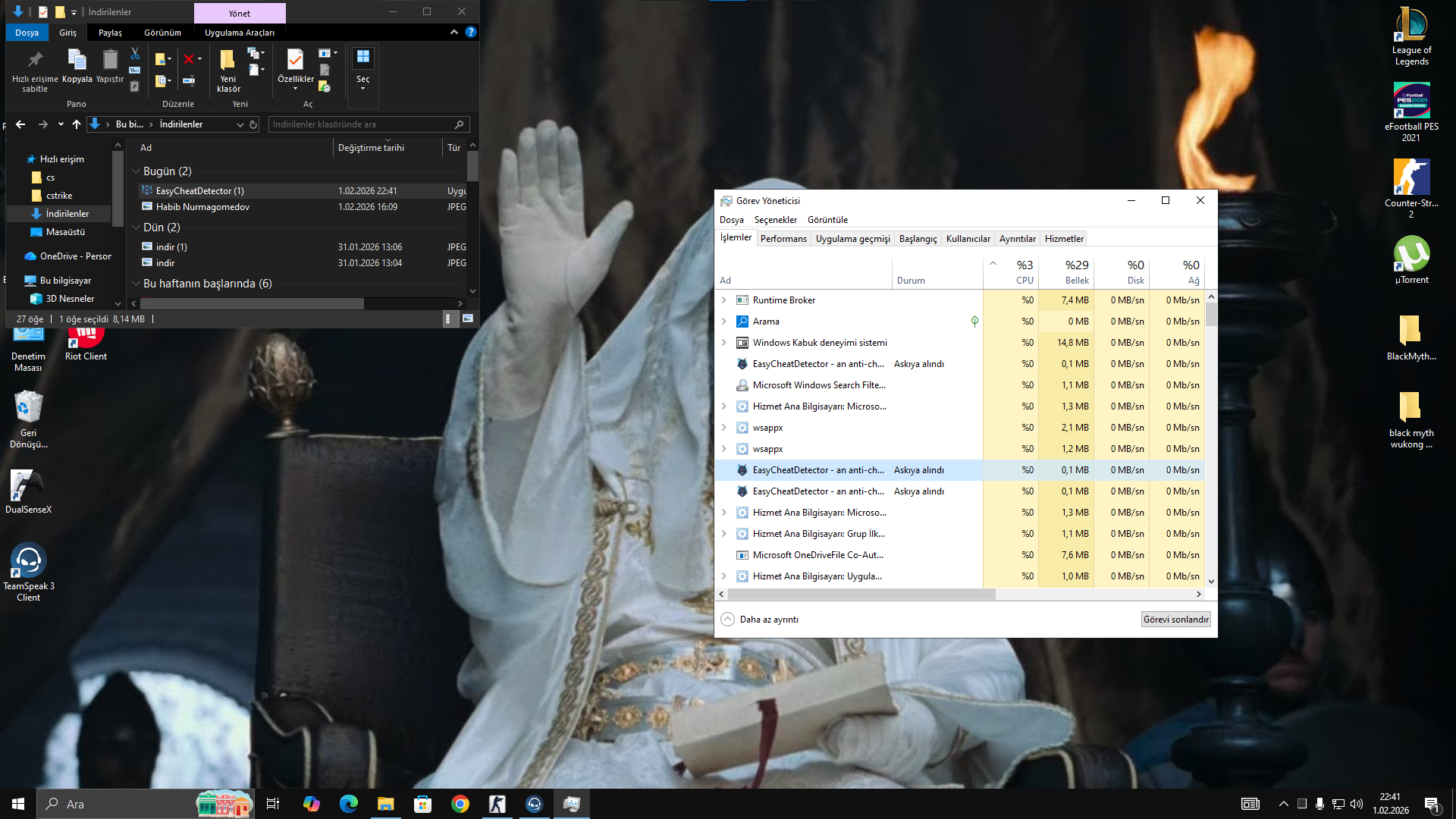Switch to Performans tab in Görev Yöneticisi
1456x819 pixels.
[x=783, y=239]
